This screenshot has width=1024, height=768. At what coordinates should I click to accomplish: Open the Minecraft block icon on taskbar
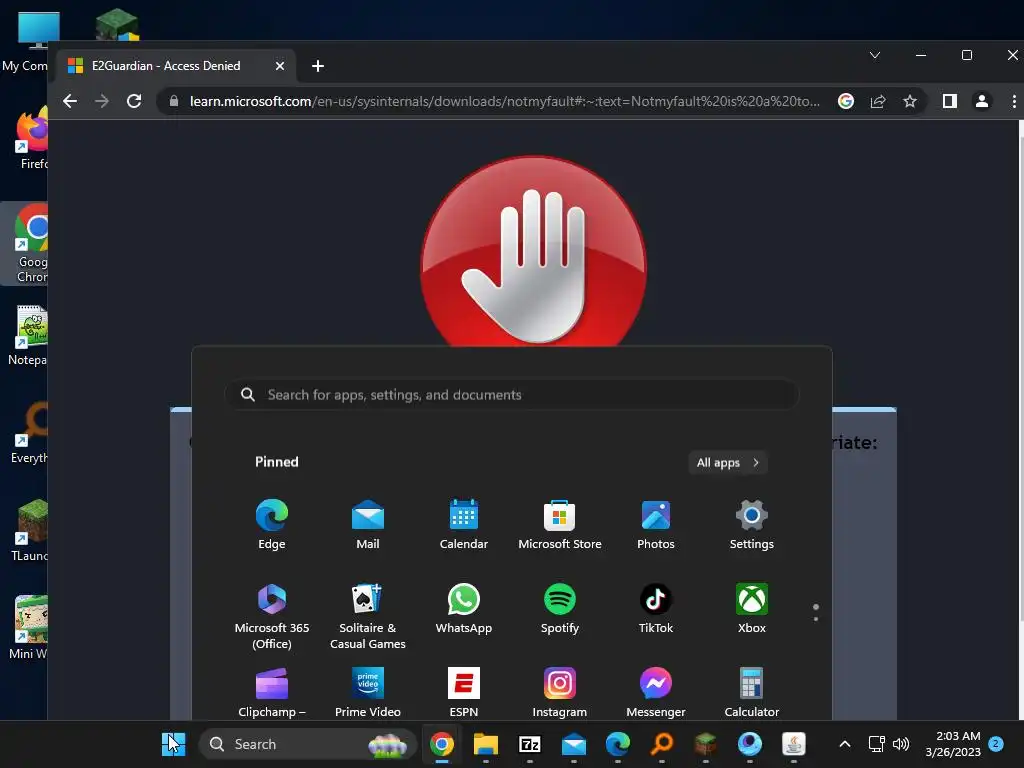[x=705, y=744]
